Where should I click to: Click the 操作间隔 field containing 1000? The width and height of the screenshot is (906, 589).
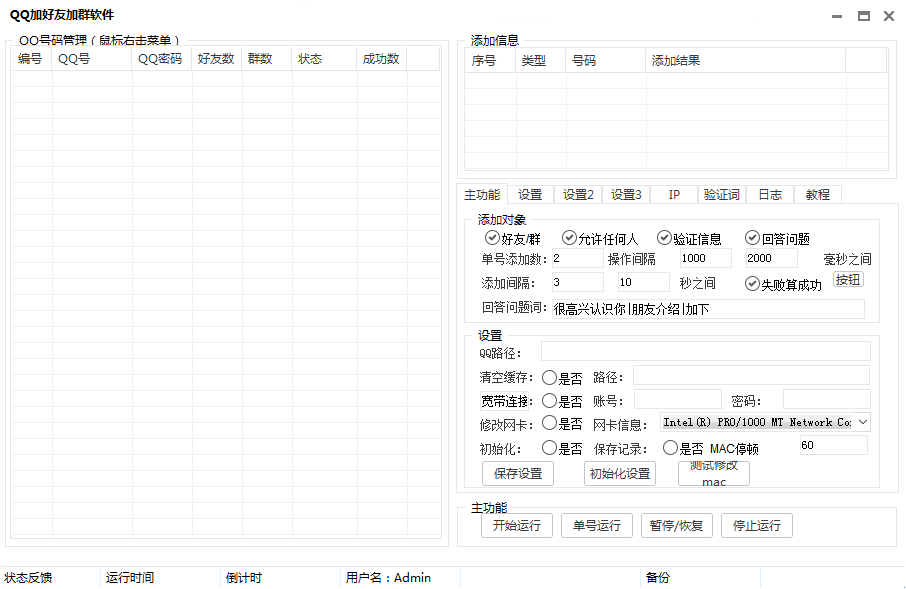pos(706,258)
